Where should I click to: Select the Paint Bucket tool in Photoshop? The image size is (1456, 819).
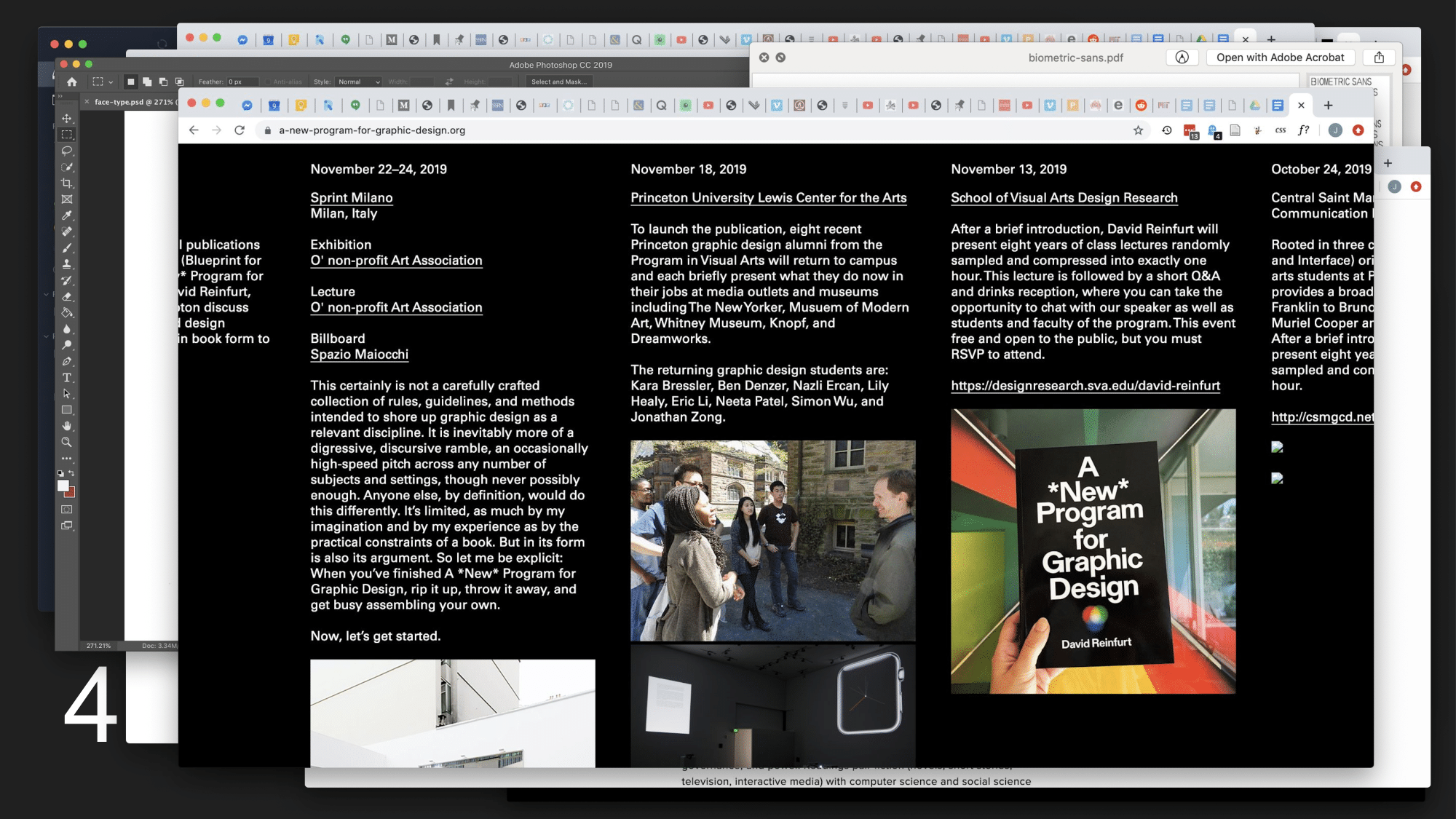pyautogui.click(x=67, y=313)
